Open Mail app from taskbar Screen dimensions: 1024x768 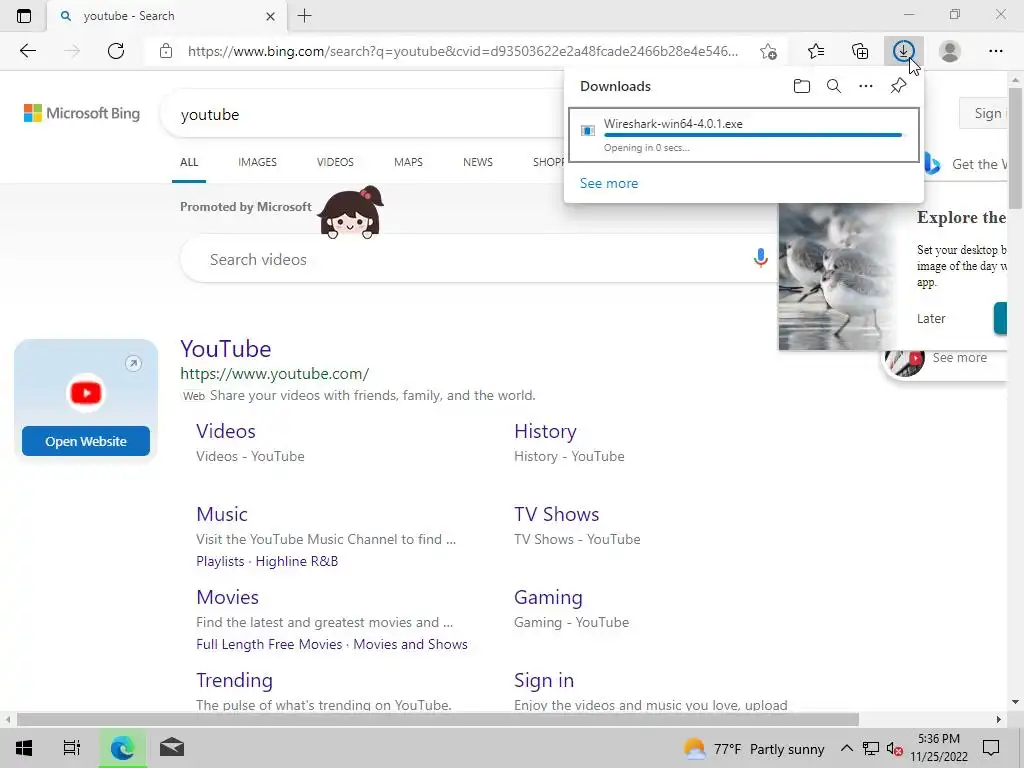(172, 748)
